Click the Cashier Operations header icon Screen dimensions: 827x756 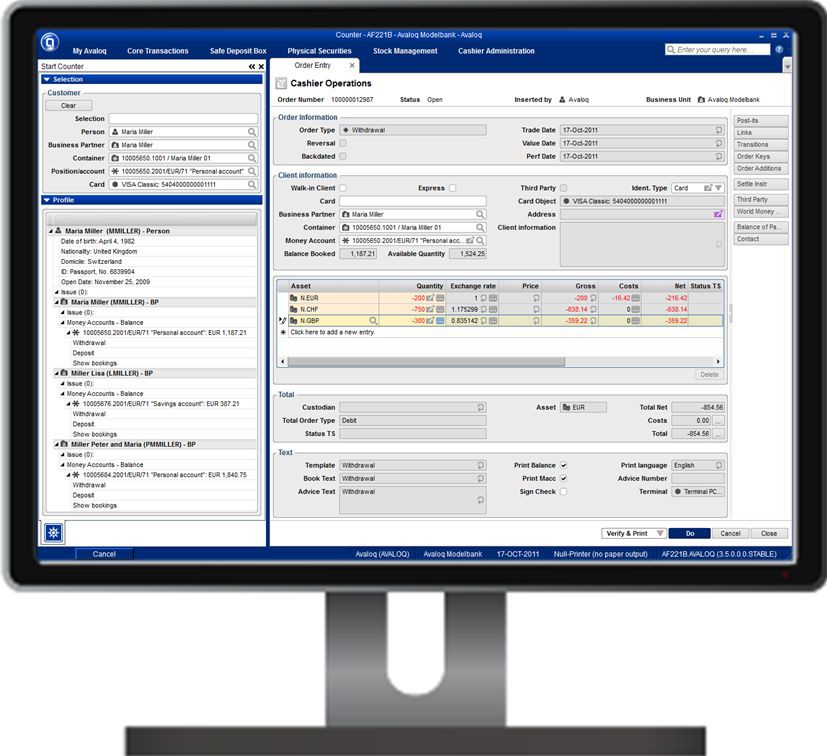pyautogui.click(x=282, y=83)
